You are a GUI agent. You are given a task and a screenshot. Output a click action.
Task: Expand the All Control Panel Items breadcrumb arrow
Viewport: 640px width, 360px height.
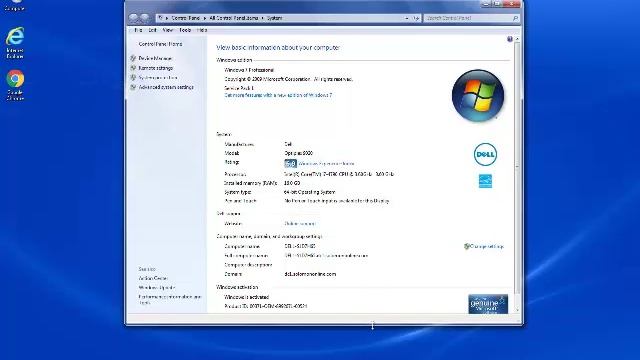(x=262, y=18)
